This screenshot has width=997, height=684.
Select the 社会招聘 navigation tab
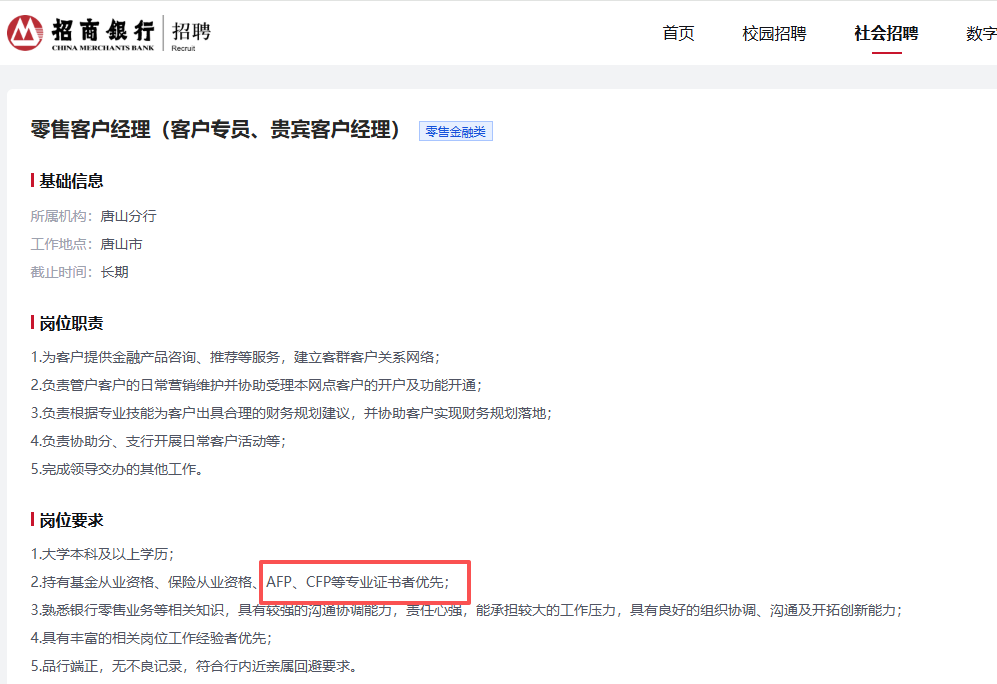click(x=886, y=33)
